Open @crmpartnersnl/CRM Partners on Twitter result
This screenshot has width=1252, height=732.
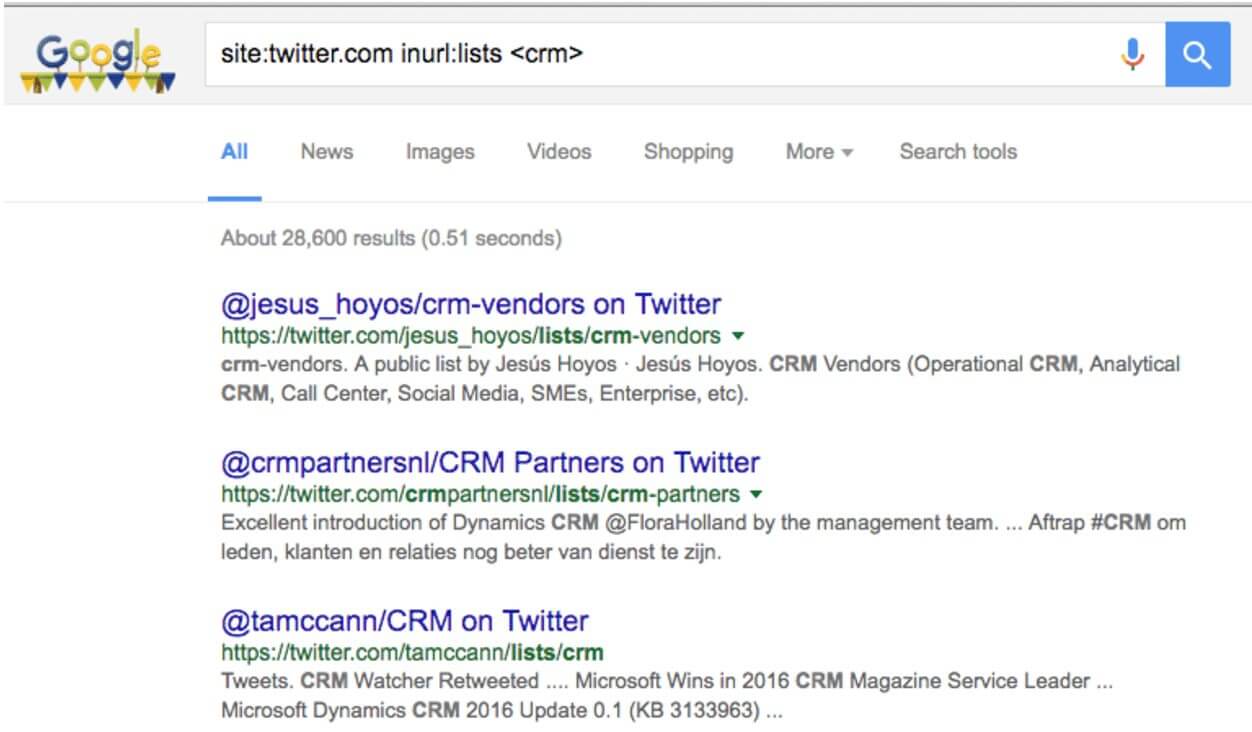pos(490,462)
